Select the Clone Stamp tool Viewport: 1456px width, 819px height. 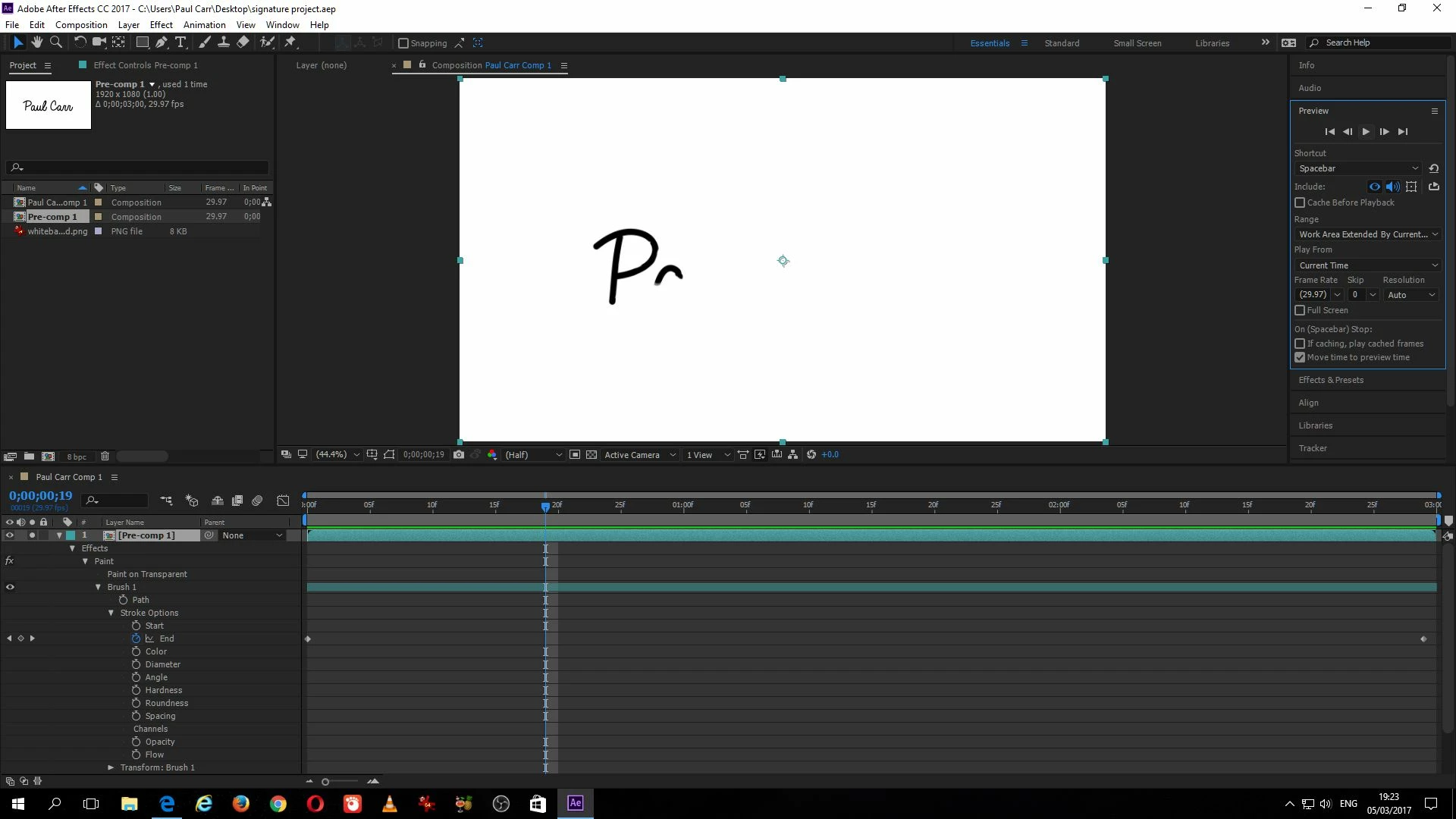(x=224, y=42)
